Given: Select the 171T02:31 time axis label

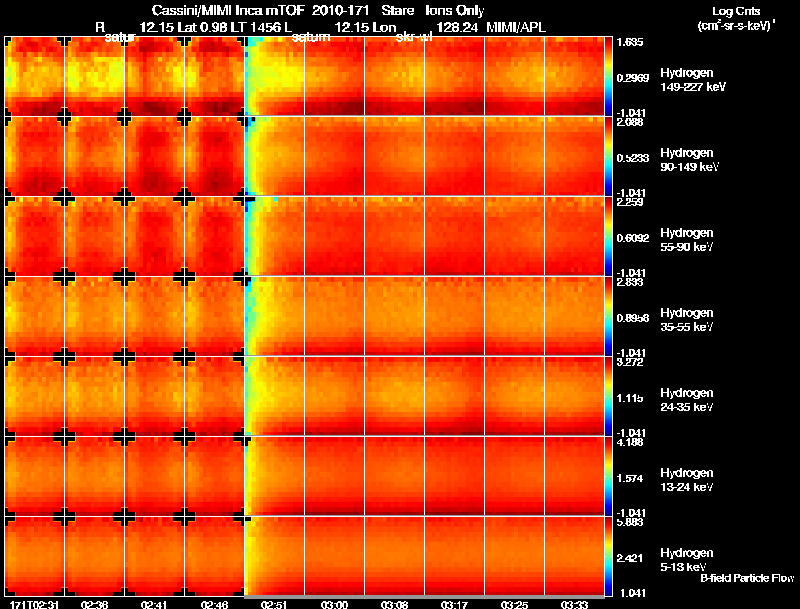Looking at the screenshot, I should tap(34, 604).
